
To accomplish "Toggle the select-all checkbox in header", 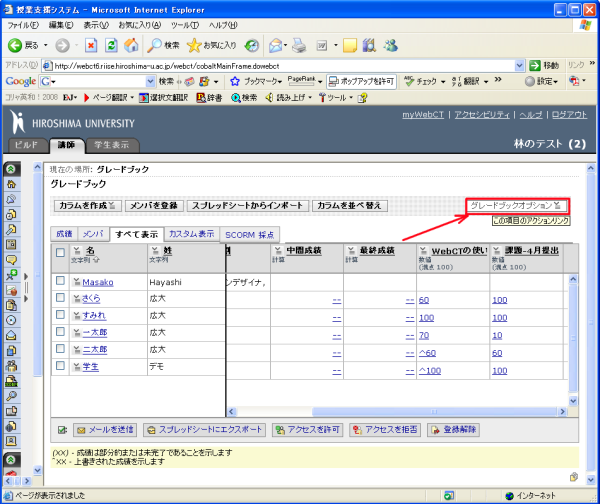I will click(x=60, y=253).
